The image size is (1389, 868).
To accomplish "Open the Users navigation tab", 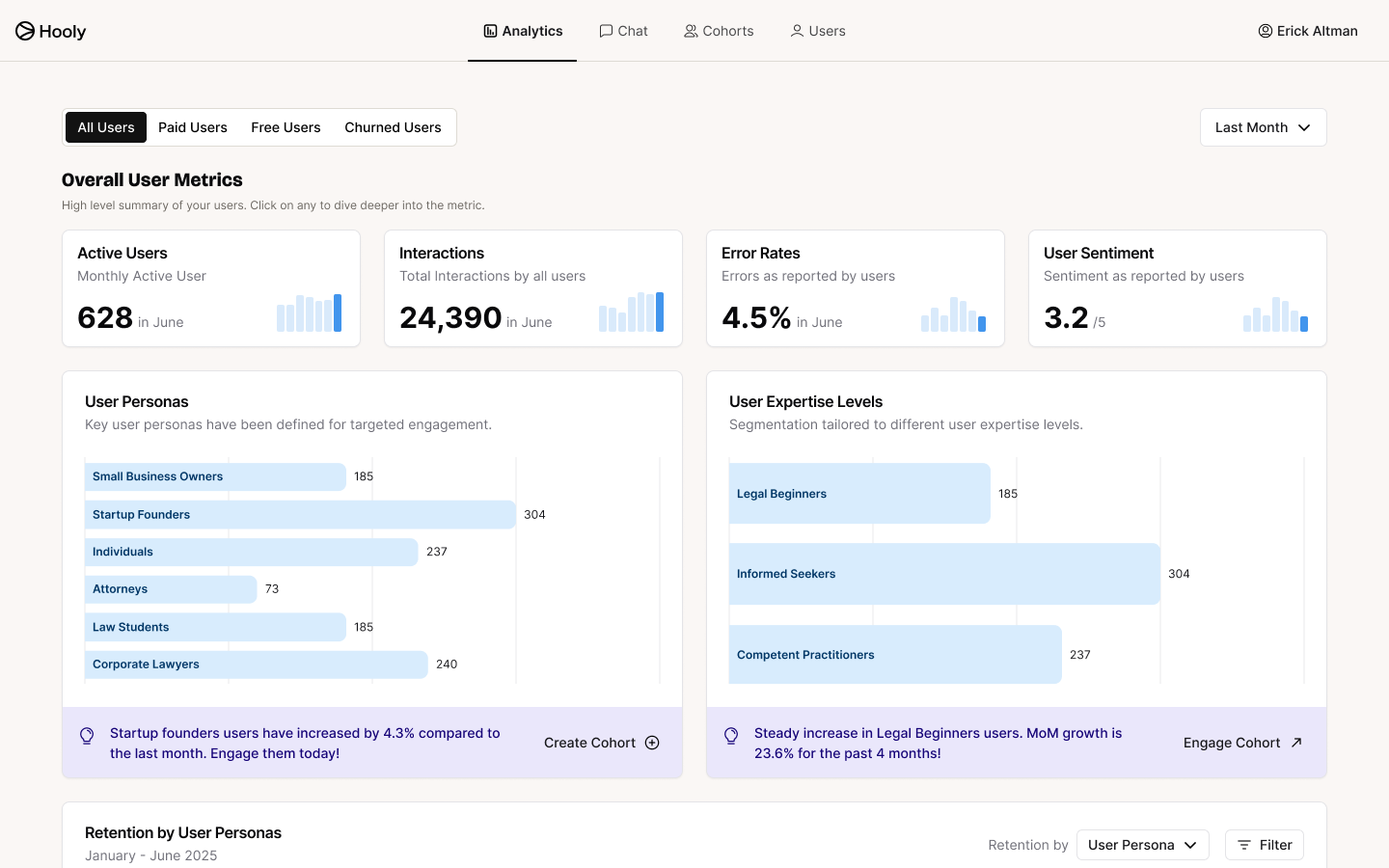I will point(818,31).
